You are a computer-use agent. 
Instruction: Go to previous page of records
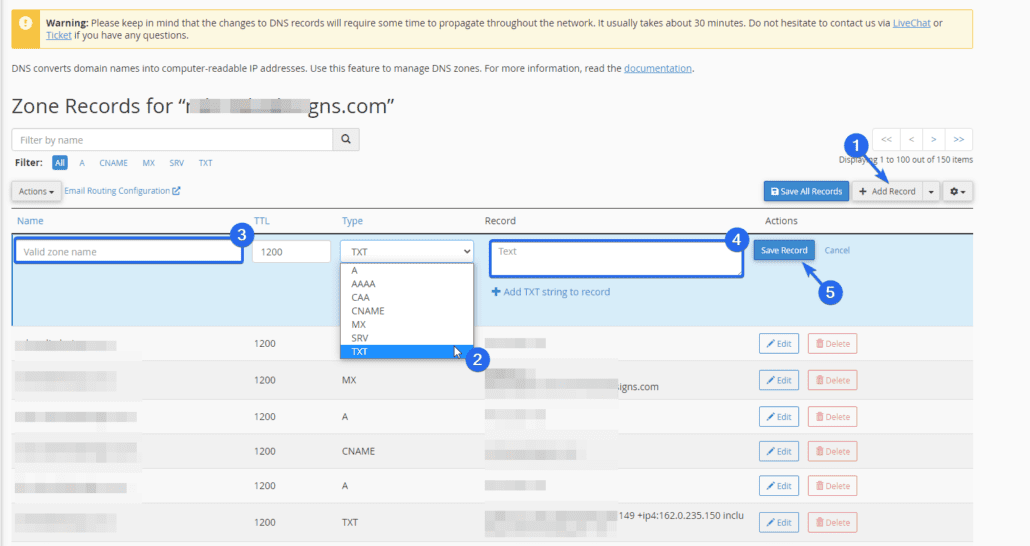click(911, 139)
